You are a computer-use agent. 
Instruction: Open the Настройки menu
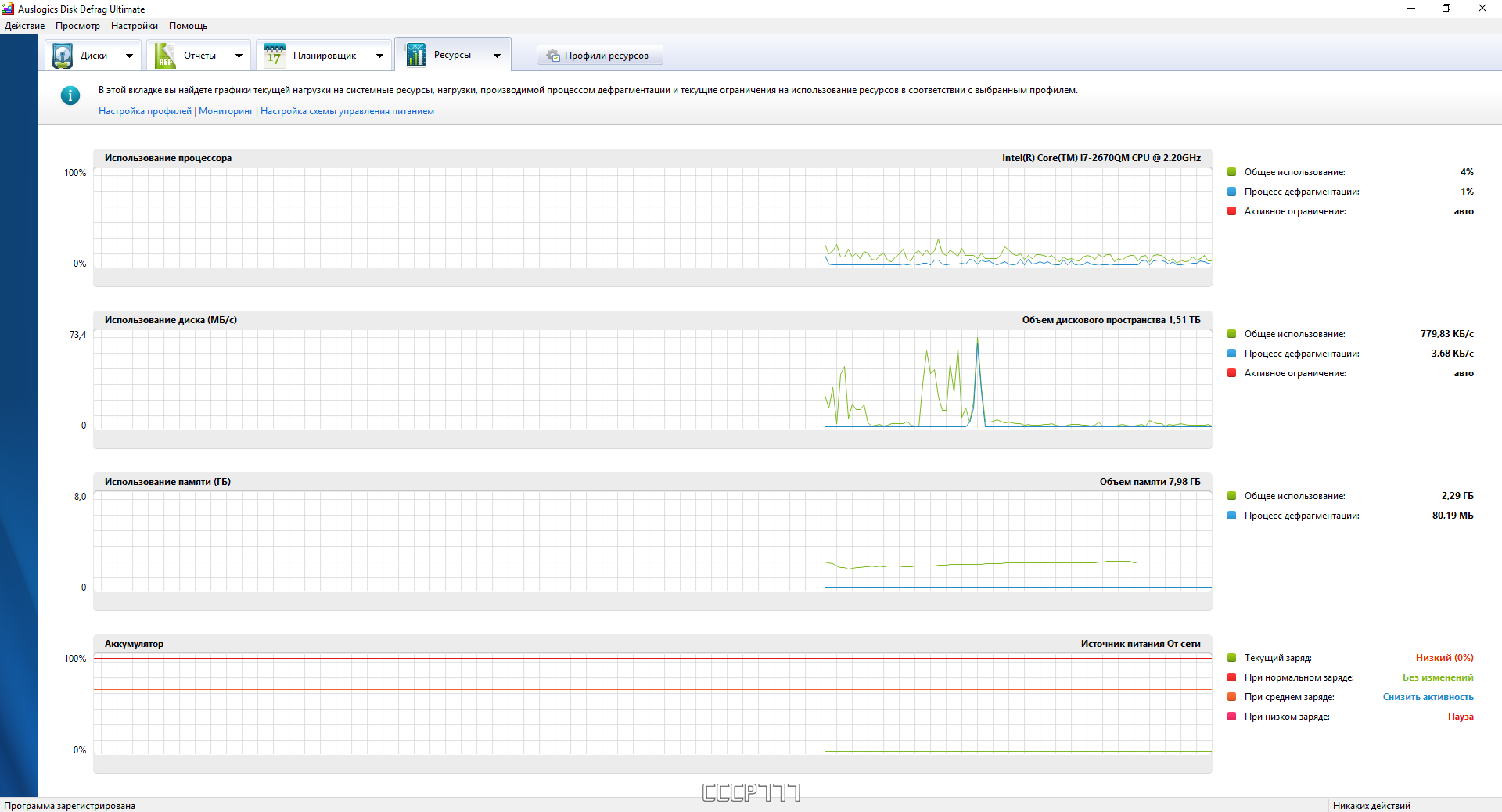click(134, 26)
